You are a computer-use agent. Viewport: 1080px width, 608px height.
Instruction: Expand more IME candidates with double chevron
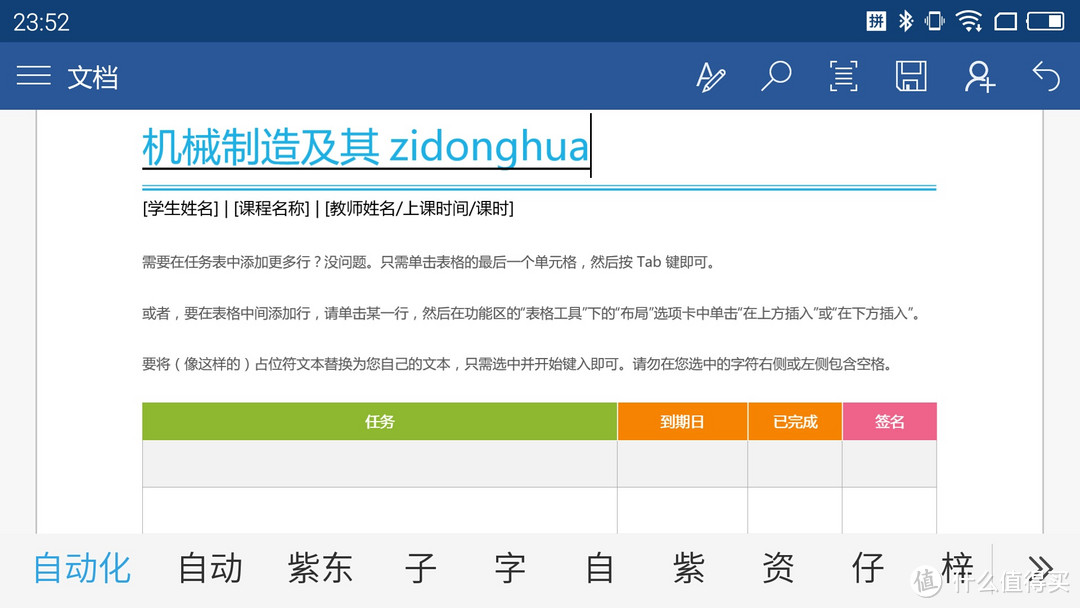pyautogui.click(x=1040, y=567)
